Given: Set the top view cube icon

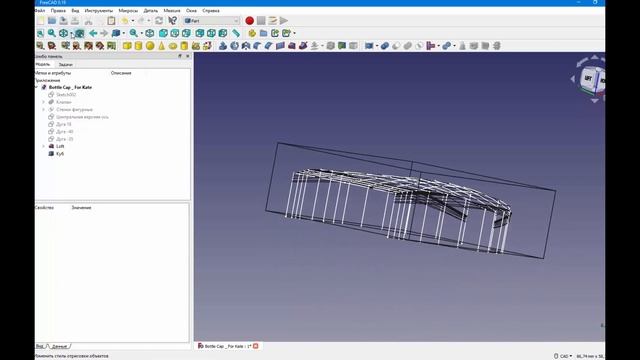Looking at the screenshot, I should (175, 33).
